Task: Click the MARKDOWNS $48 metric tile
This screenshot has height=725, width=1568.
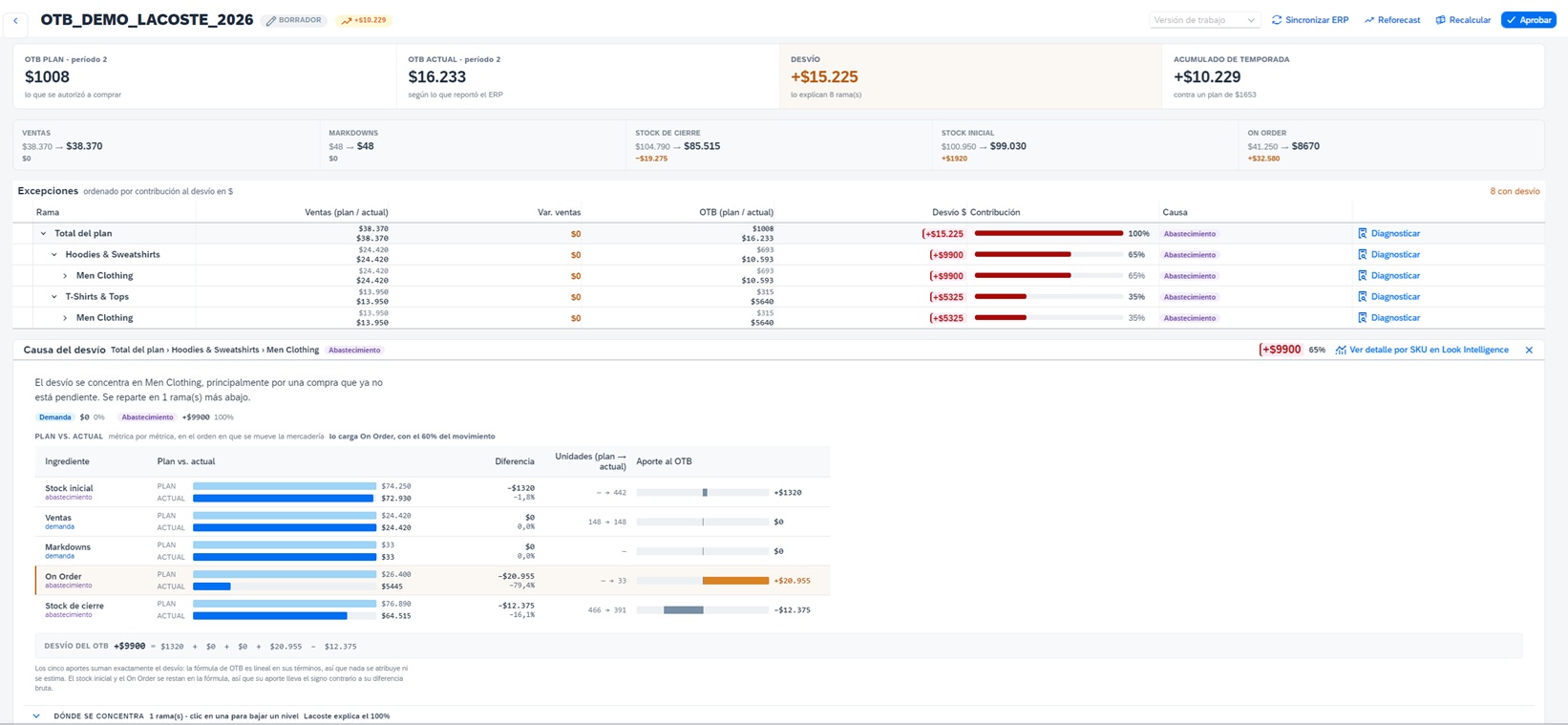Action: (x=473, y=146)
